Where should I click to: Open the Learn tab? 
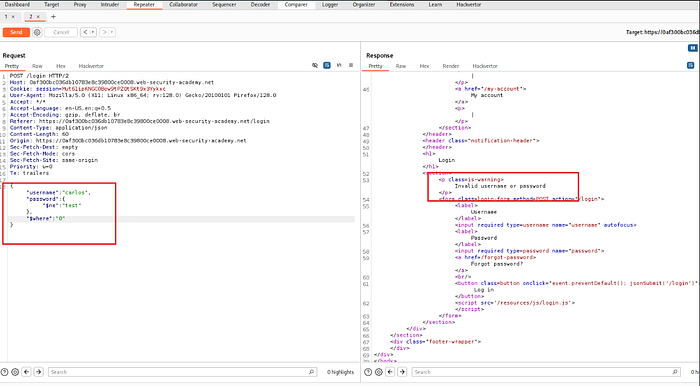(x=435, y=4)
